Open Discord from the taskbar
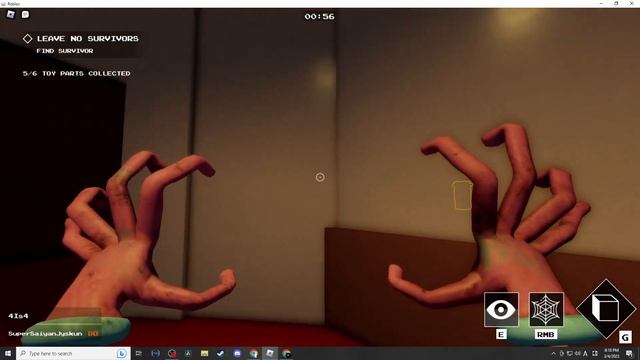The width and height of the screenshot is (640, 360). click(237, 353)
